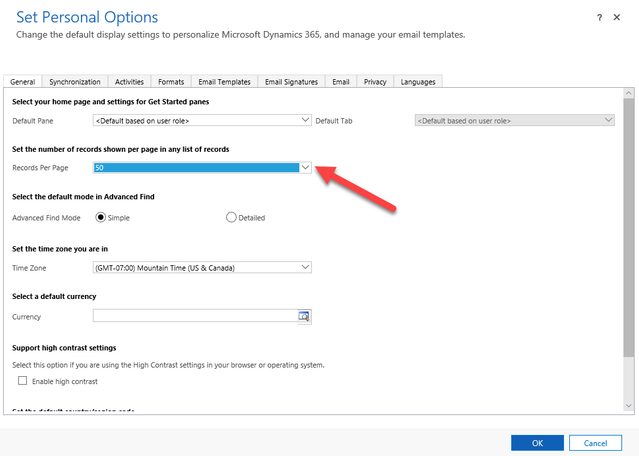Expand the Default Tab dropdown
This screenshot has width=639, height=456.
(x=608, y=120)
